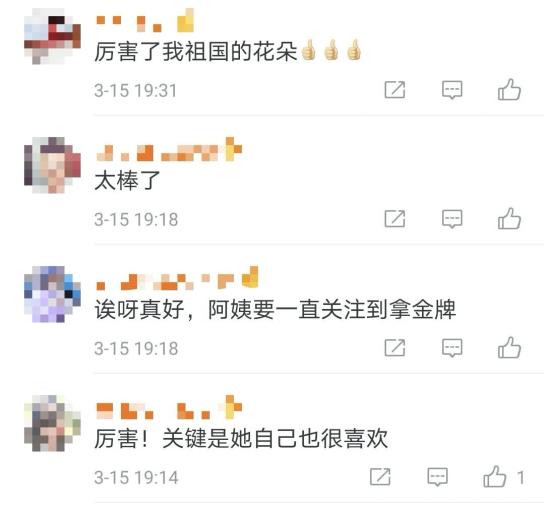Reply to the 阿姨要一直关注到拿金牌 comment

452,348
